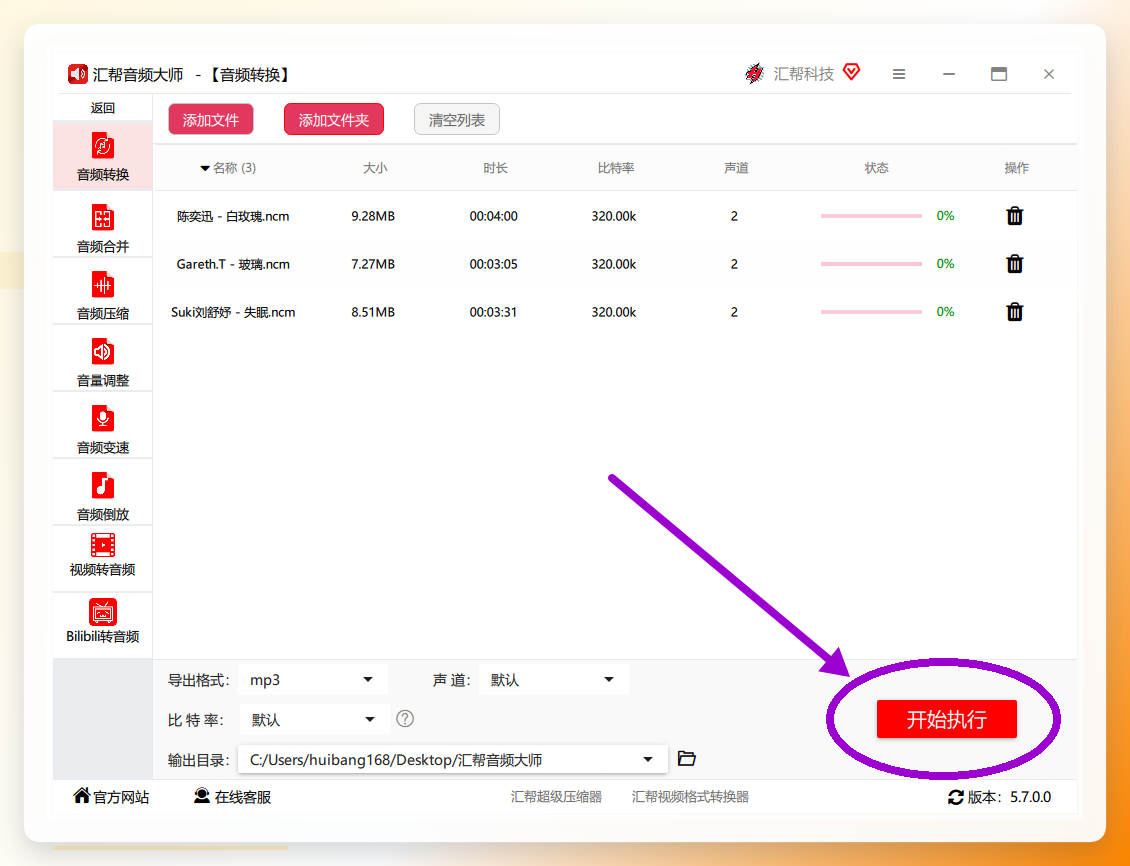Click the 操作 column header

coord(1016,168)
